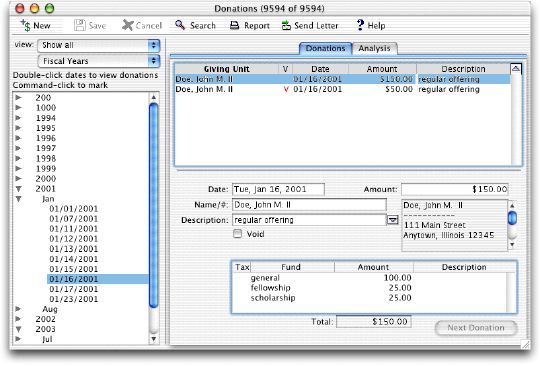Click the Save floppy disk icon
This screenshot has width=540, height=366.
tap(80, 25)
